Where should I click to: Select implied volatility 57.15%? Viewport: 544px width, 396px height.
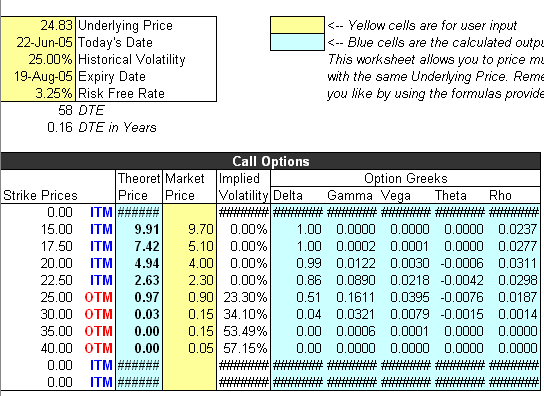pyautogui.click(x=245, y=348)
